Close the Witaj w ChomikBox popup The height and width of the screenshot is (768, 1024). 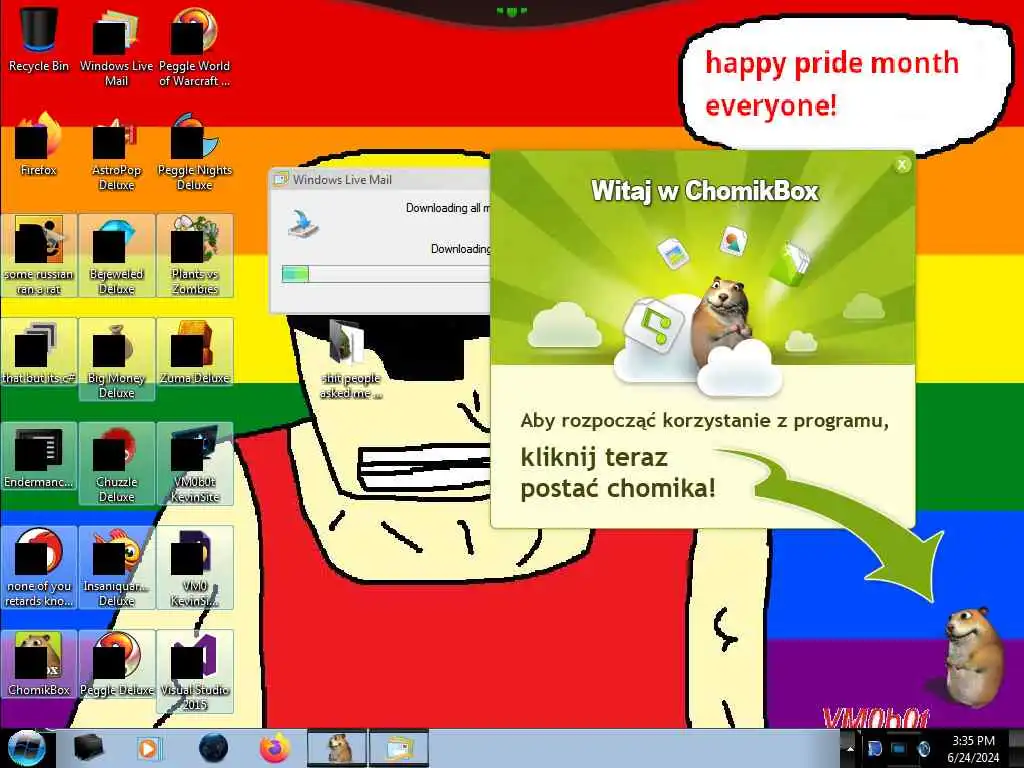902,165
